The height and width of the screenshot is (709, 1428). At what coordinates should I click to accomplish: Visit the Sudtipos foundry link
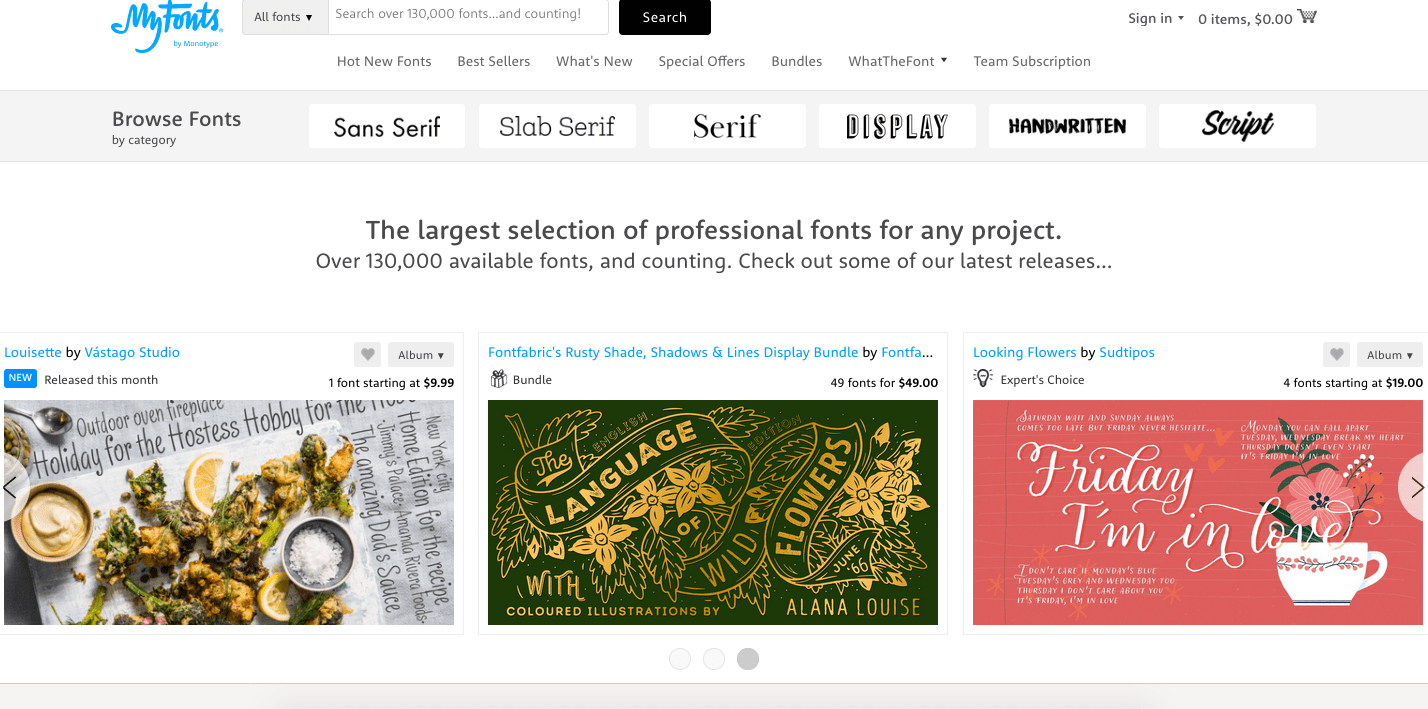[x=1127, y=352]
